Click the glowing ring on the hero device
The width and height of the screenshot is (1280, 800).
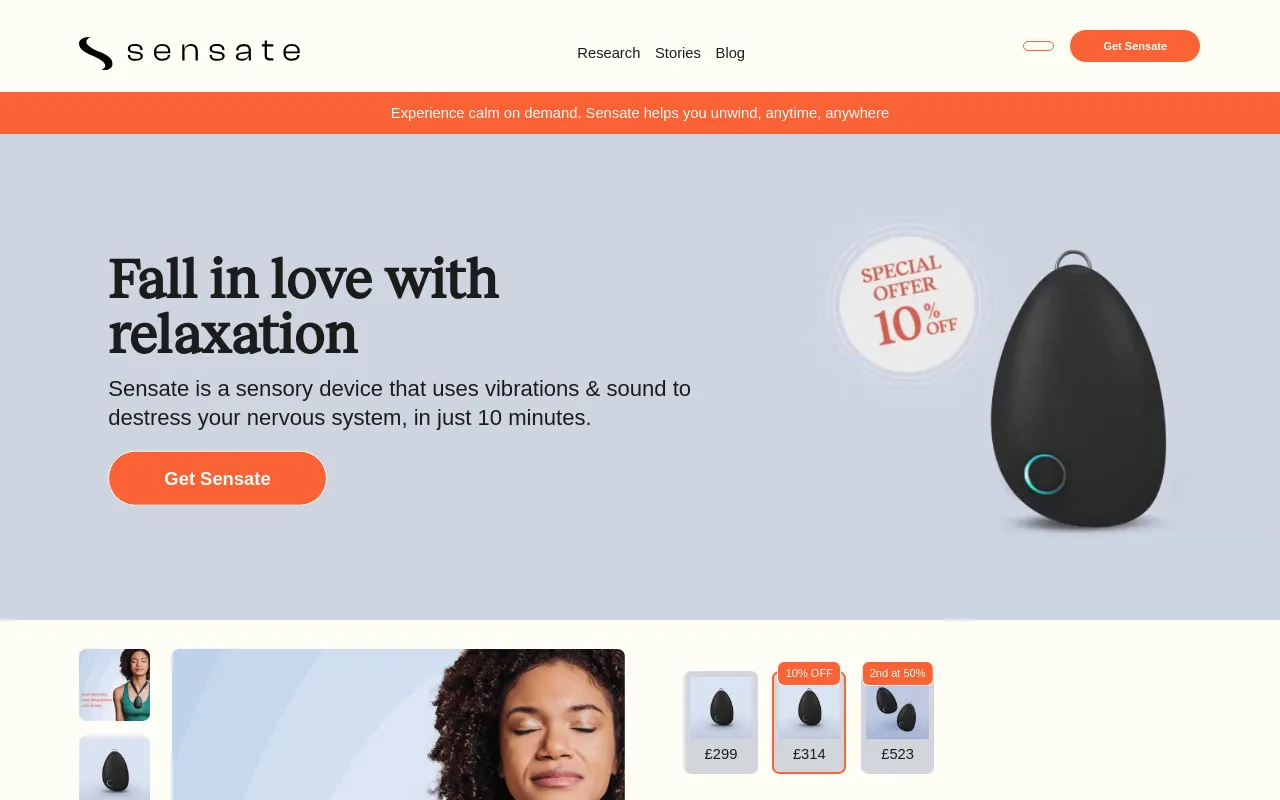coord(1045,474)
